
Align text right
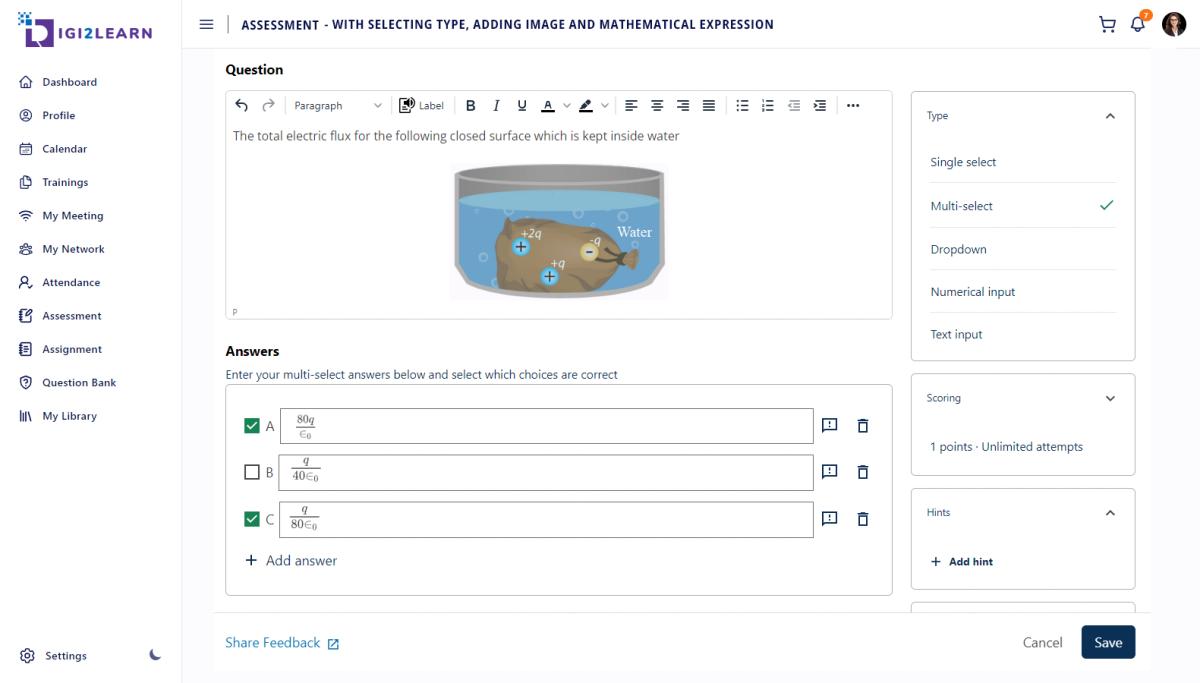[683, 105]
